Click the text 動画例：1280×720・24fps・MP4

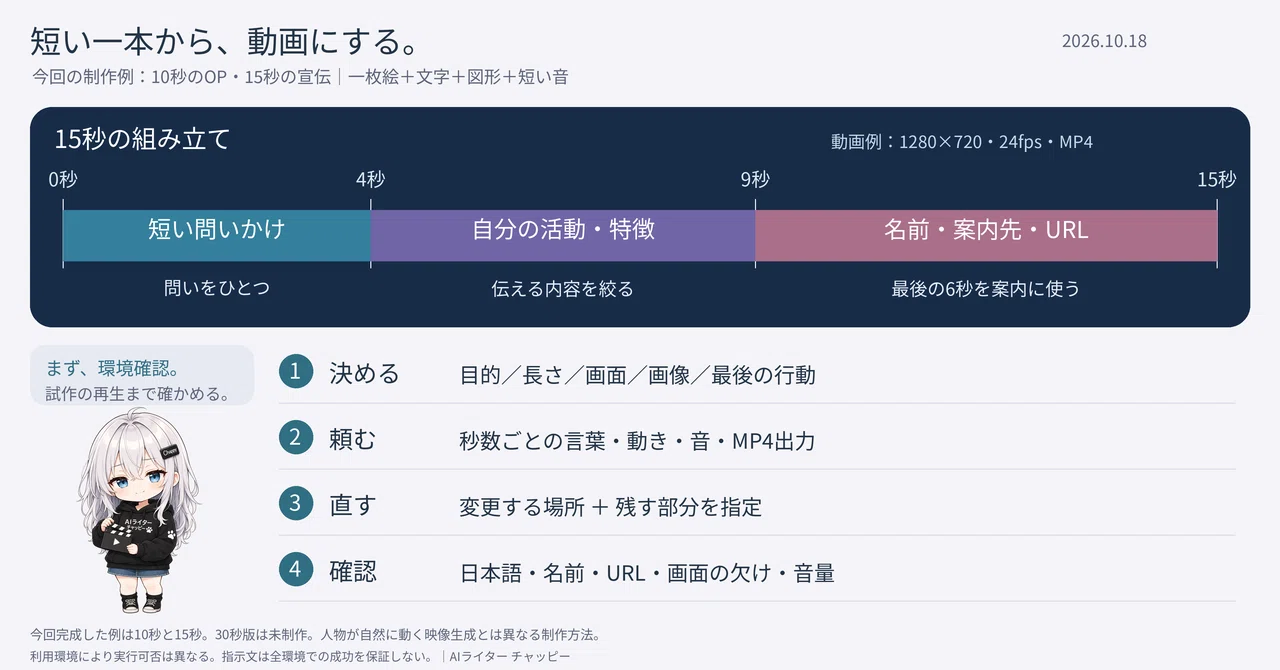pos(962,142)
